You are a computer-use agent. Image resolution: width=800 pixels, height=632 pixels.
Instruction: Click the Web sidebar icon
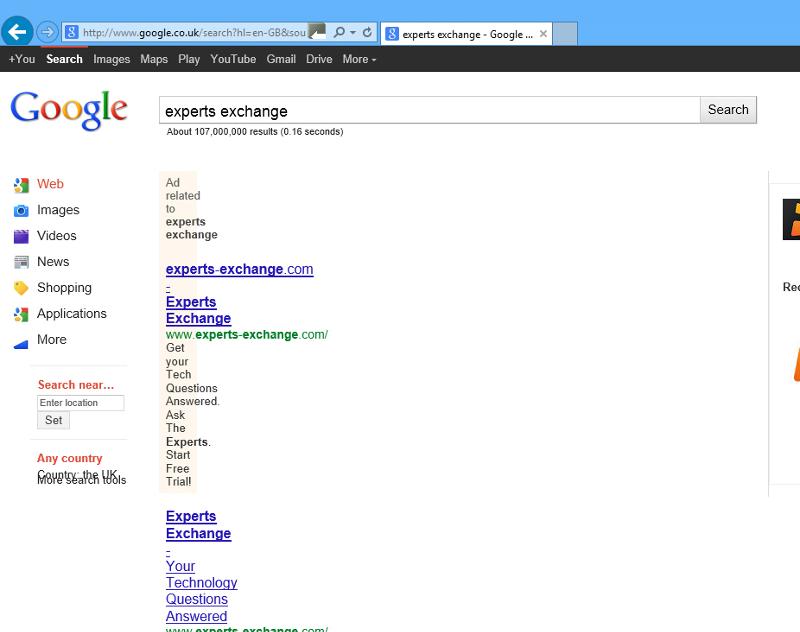click(x=21, y=185)
